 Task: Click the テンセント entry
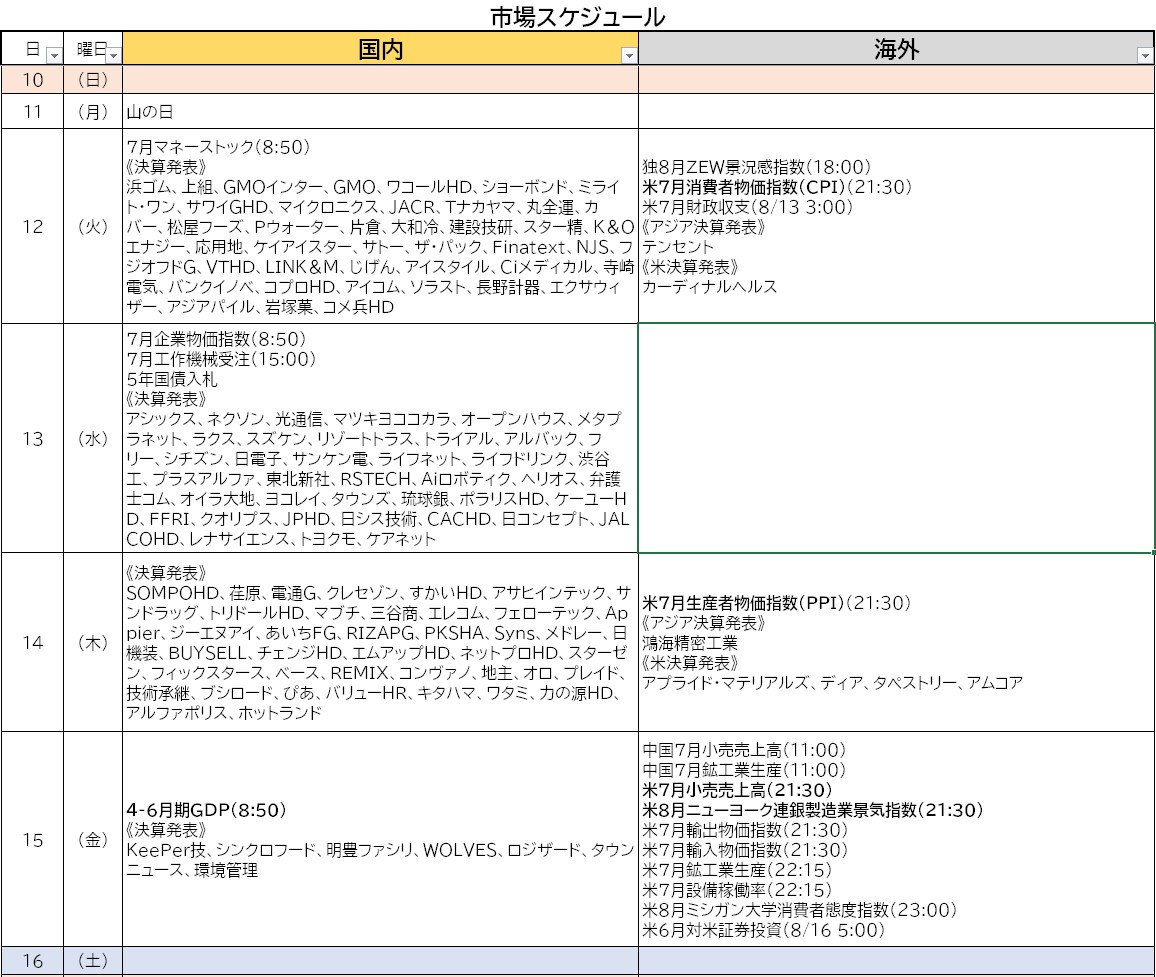pyautogui.click(x=678, y=247)
